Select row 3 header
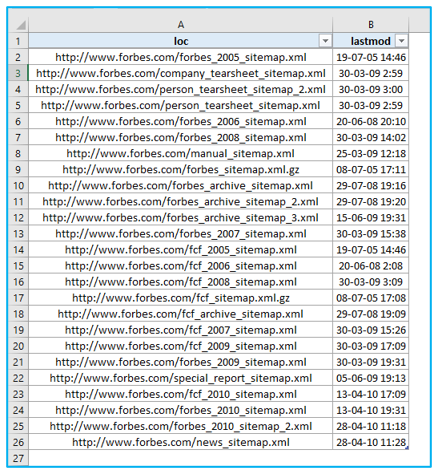Screen dimensions: 440x476 (x=18, y=73)
